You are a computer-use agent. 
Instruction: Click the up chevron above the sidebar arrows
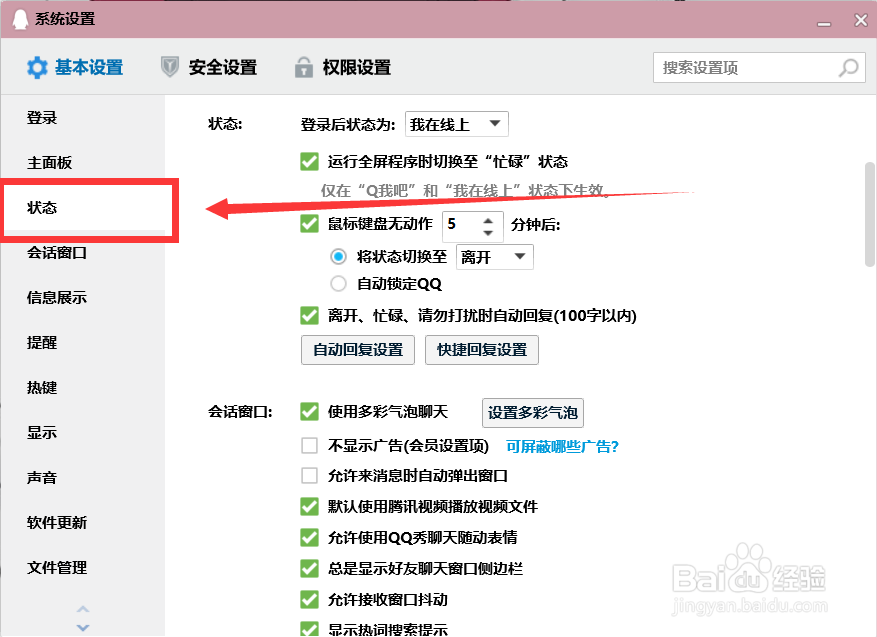pyautogui.click(x=83, y=609)
